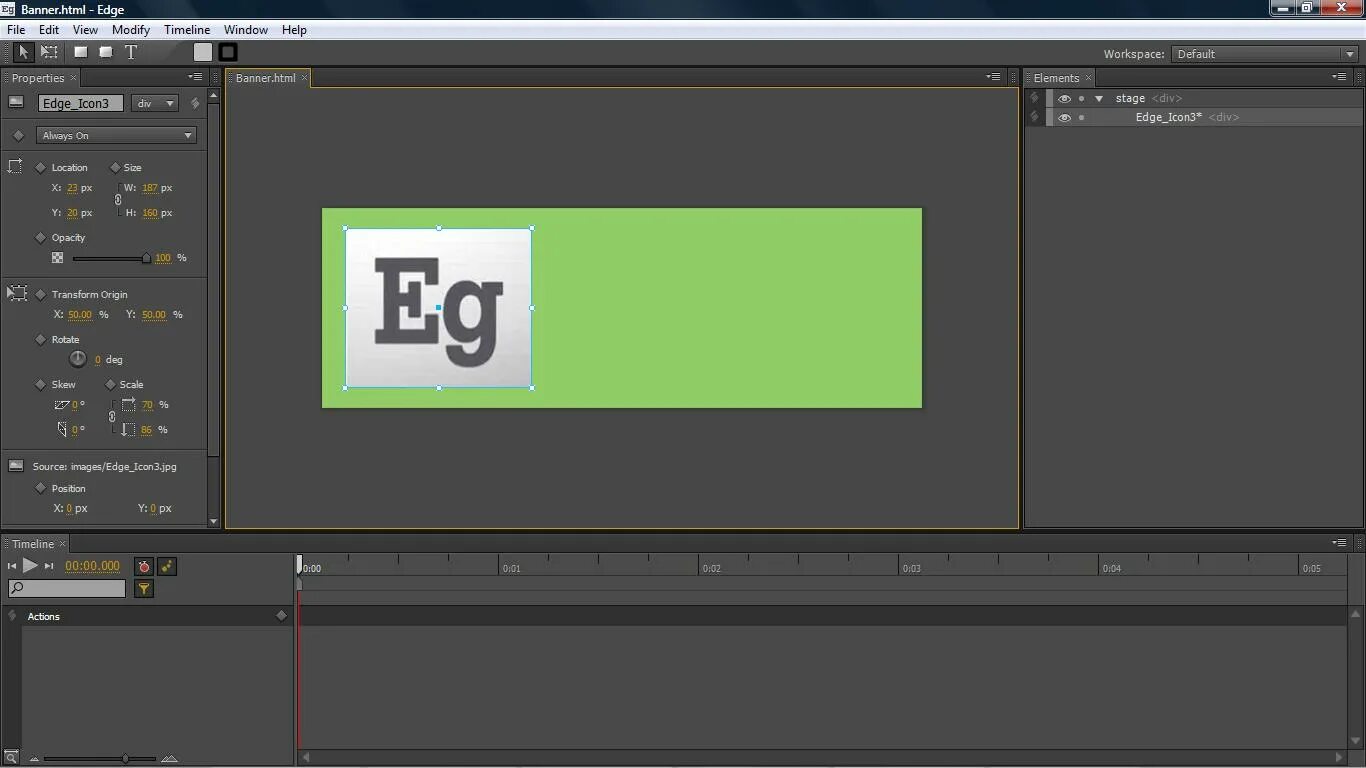Add keyframe for Transform Origin

pos(41,294)
